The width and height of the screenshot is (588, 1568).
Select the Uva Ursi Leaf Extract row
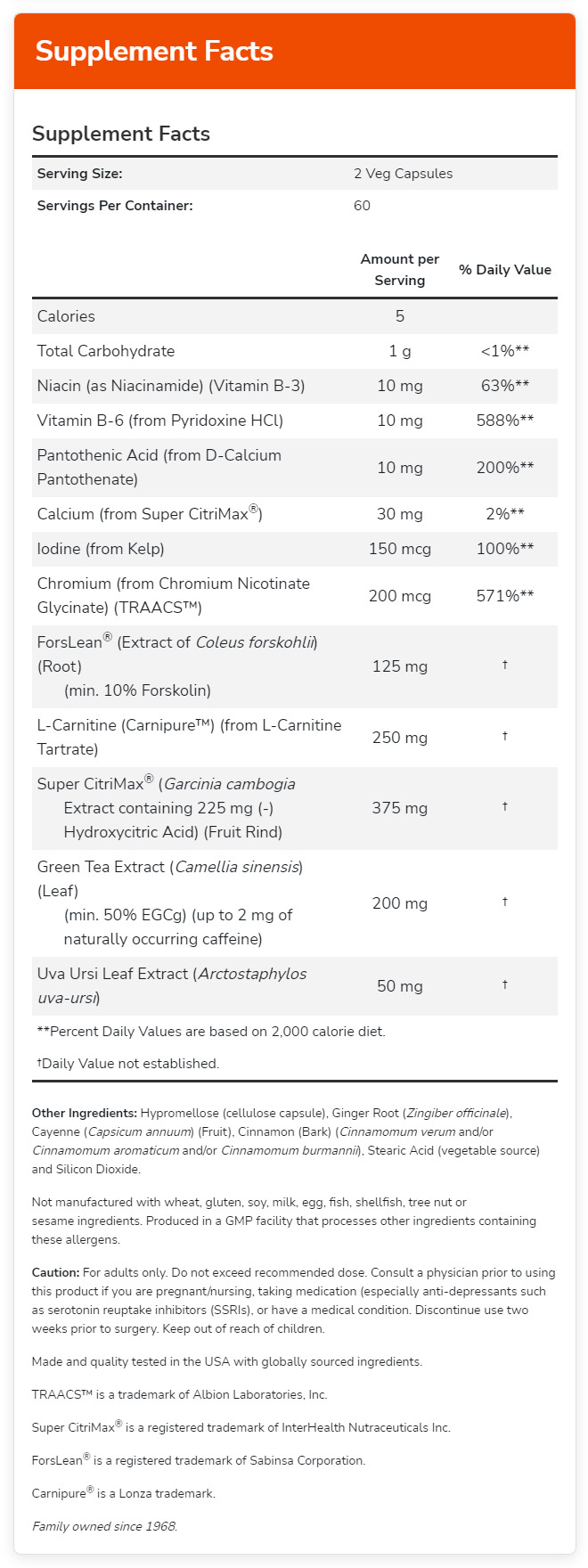click(295, 986)
